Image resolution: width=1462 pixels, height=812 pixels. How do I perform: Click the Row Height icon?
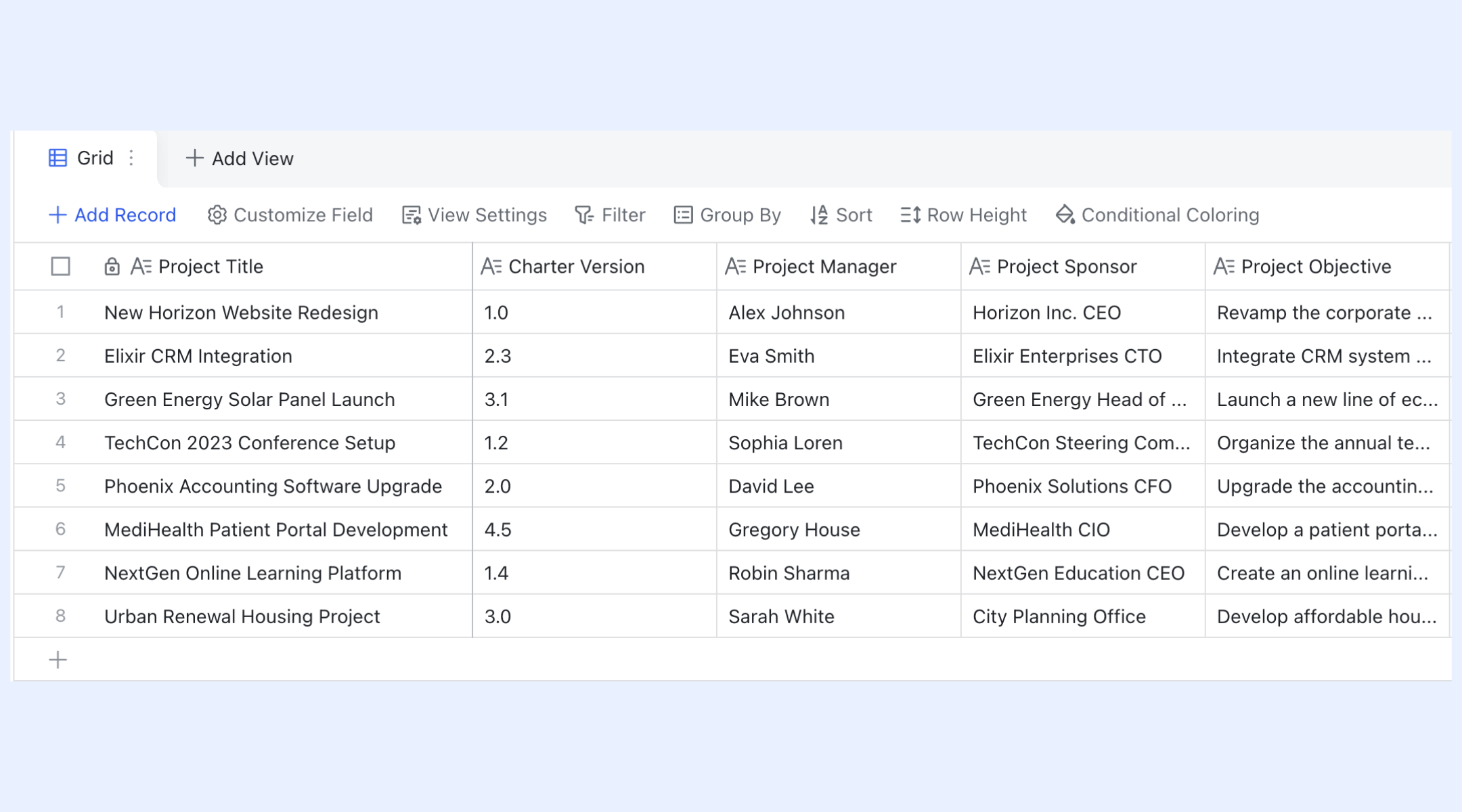click(x=910, y=215)
